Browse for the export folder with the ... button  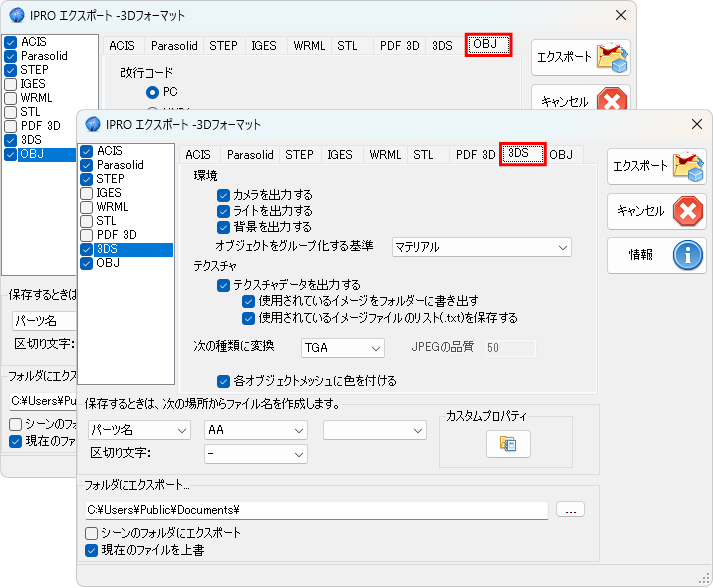pos(570,510)
